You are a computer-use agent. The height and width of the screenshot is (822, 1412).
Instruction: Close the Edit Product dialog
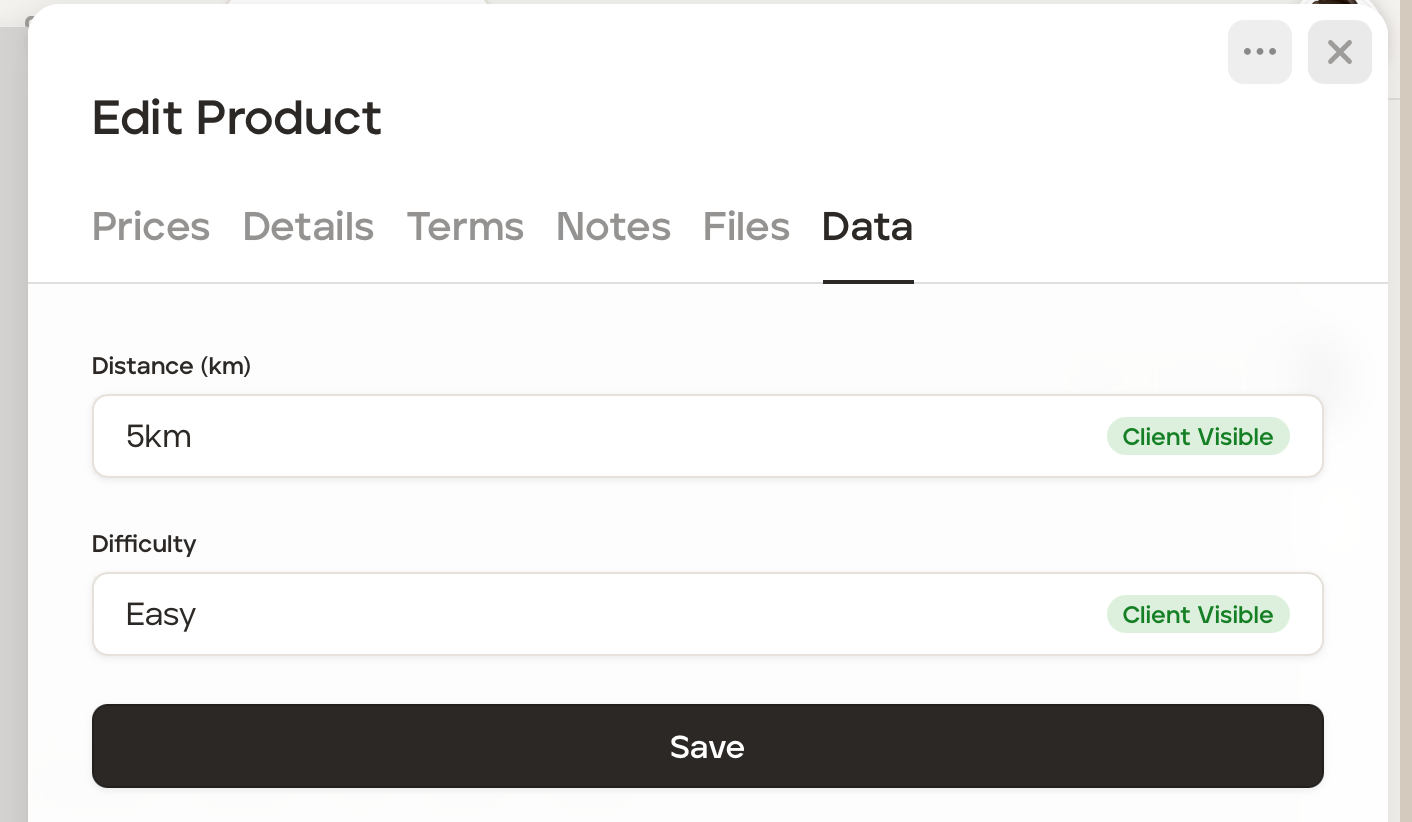click(1339, 52)
